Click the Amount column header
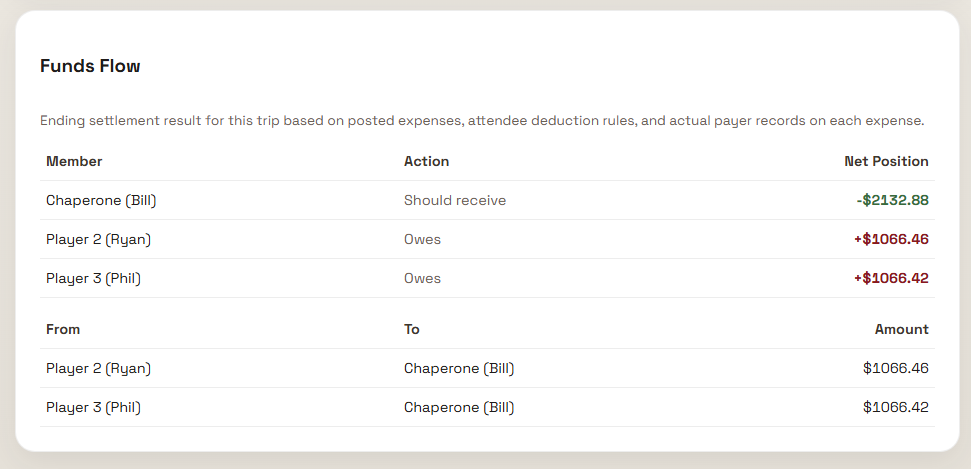The height and width of the screenshot is (469, 971). pyautogui.click(x=902, y=329)
